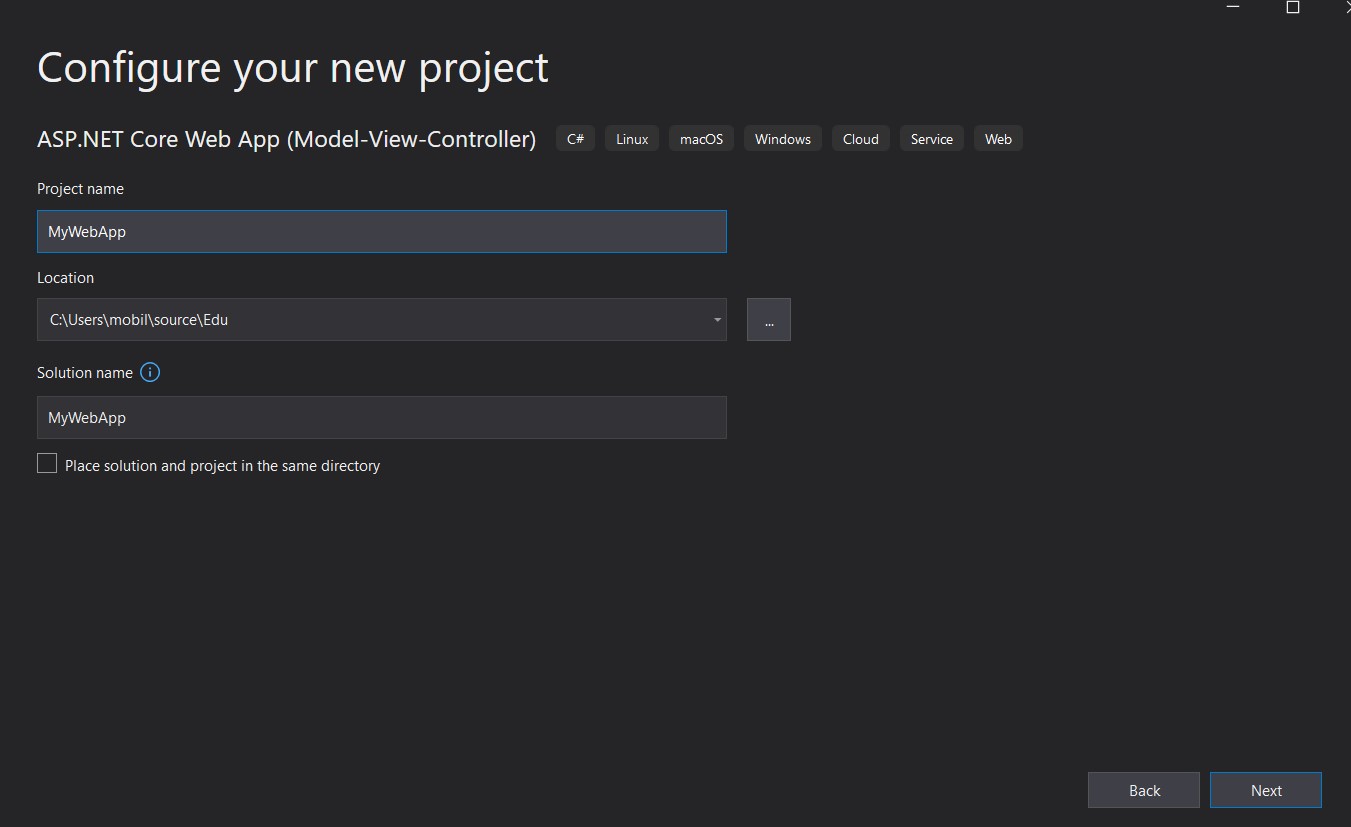Click the C# tag
Viewport: 1351px width, 827px height.
coord(575,139)
